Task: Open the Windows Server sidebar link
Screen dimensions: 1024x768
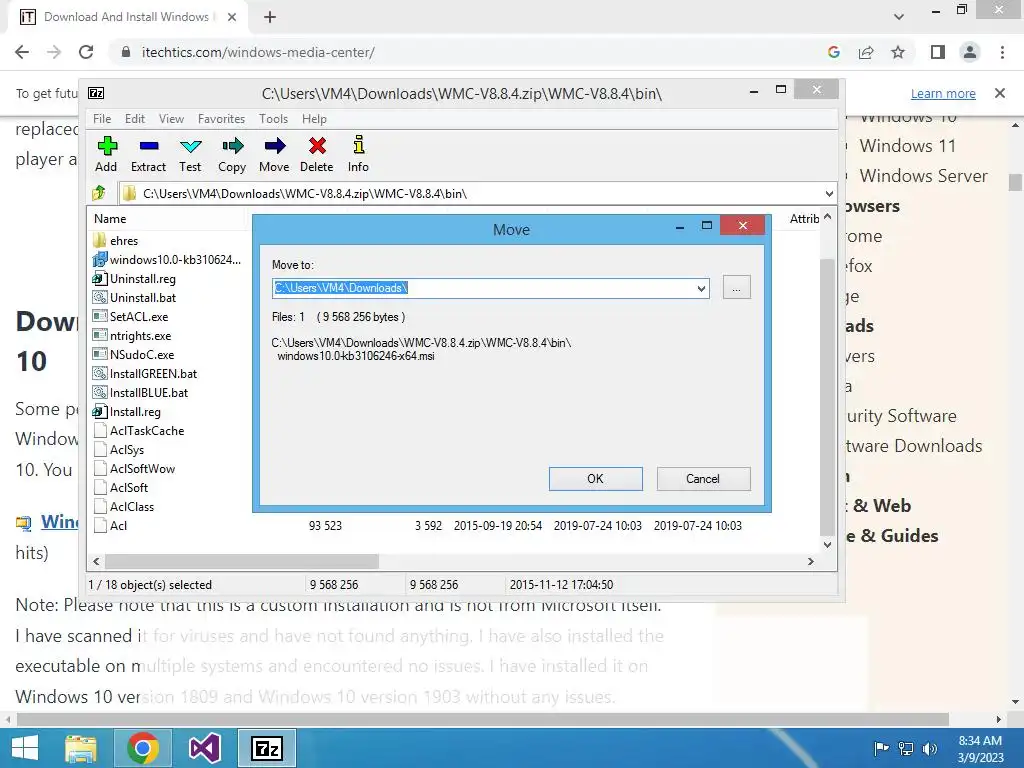Action: (923, 176)
